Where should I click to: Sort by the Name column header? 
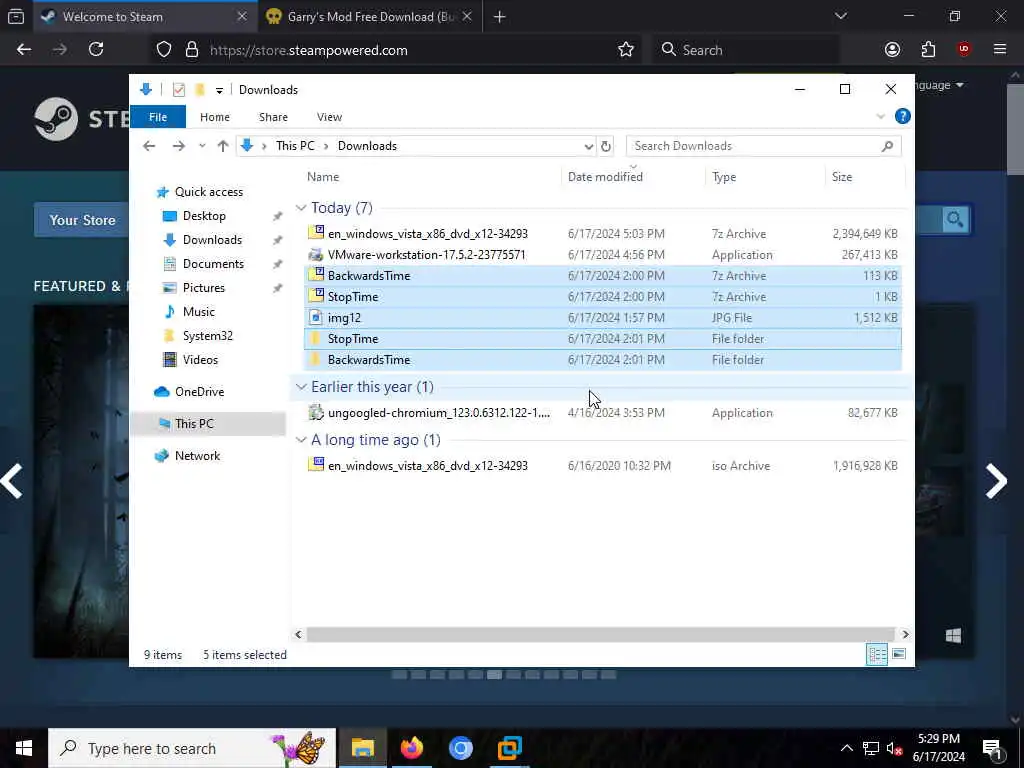[323, 177]
